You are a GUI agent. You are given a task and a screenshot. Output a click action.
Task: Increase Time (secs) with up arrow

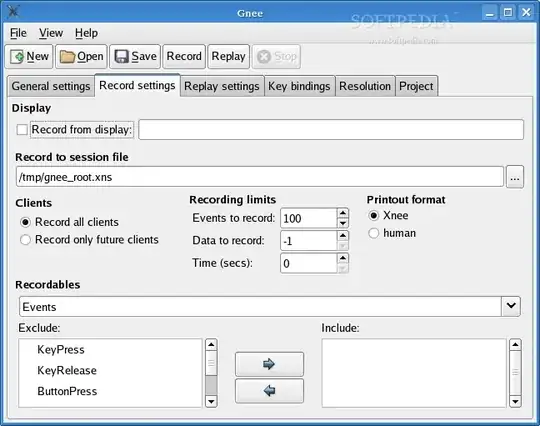click(343, 258)
